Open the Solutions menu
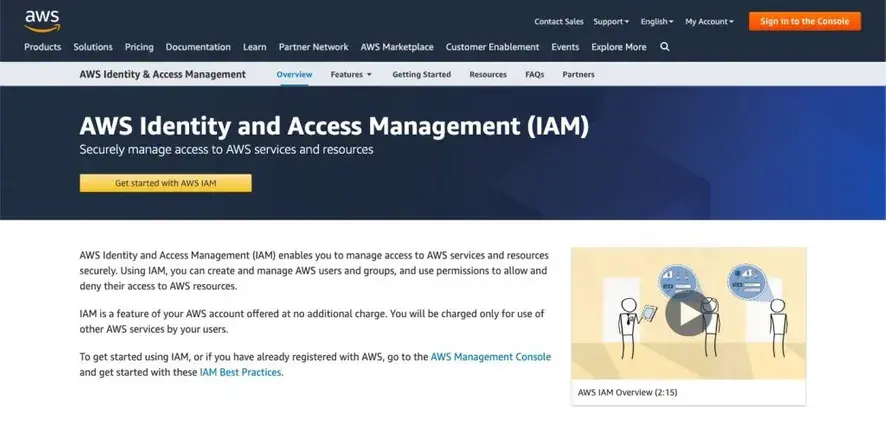 click(x=93, y=47)
